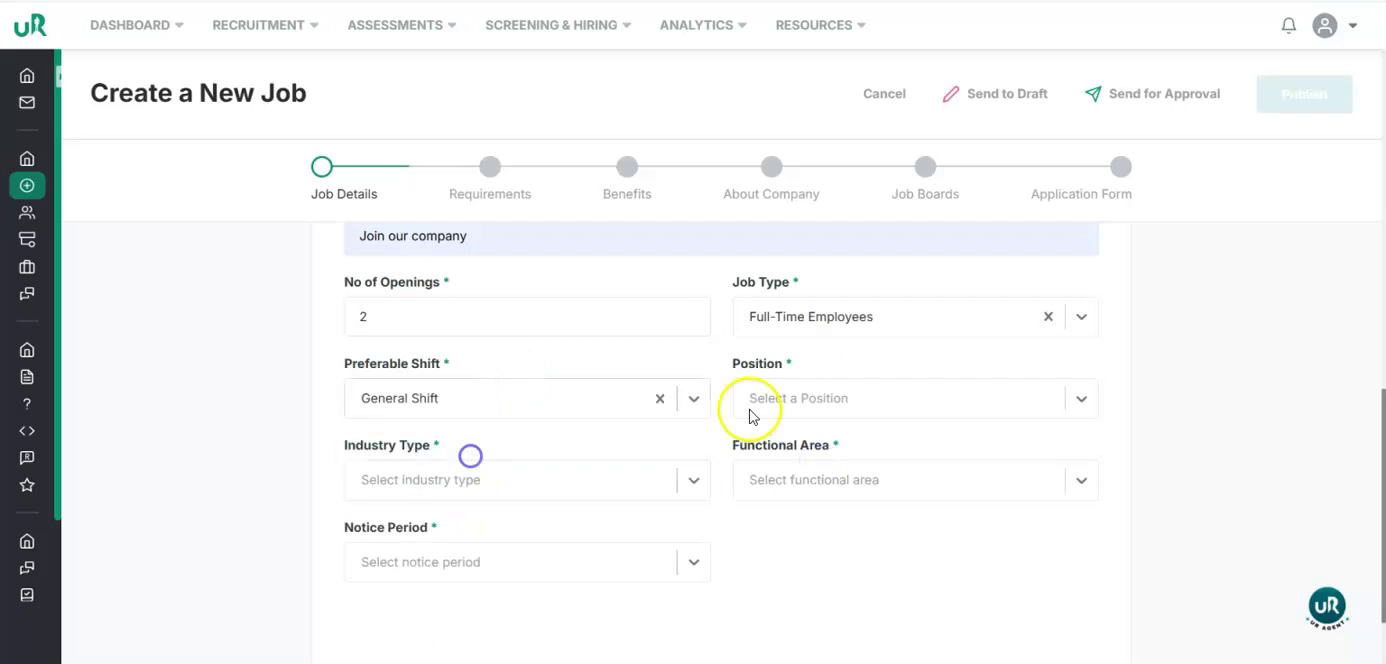The width and height of the screenshot is (1386, 664).
Task: Open the UR Agent chat bubble
Action: click(1326, 607)
